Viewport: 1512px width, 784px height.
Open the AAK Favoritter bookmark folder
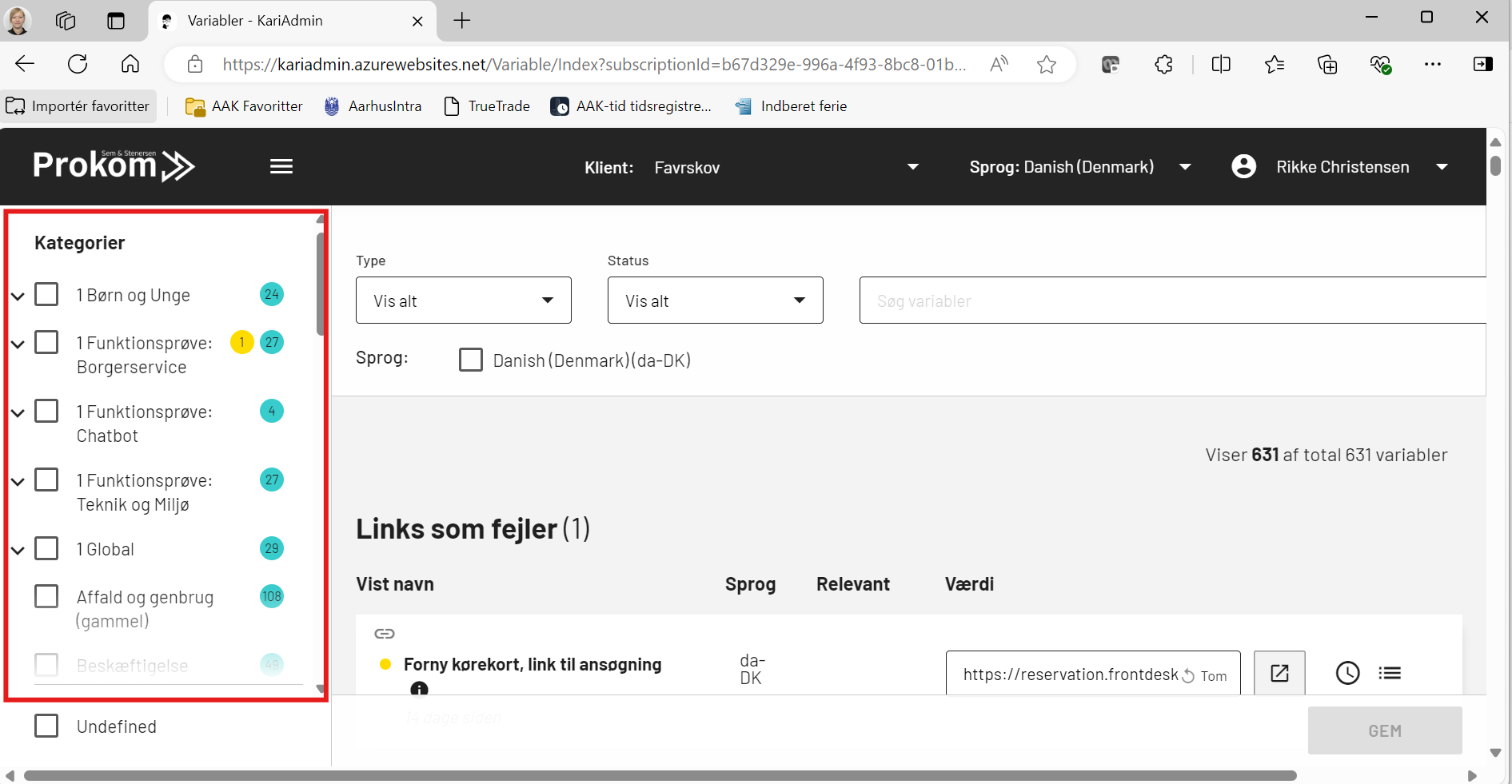point(244,106)
